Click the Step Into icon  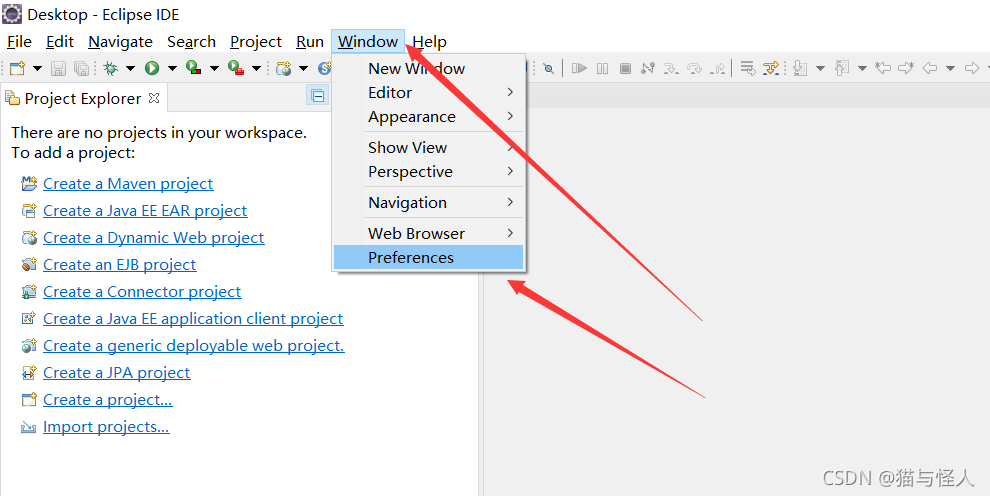[671, 68]
